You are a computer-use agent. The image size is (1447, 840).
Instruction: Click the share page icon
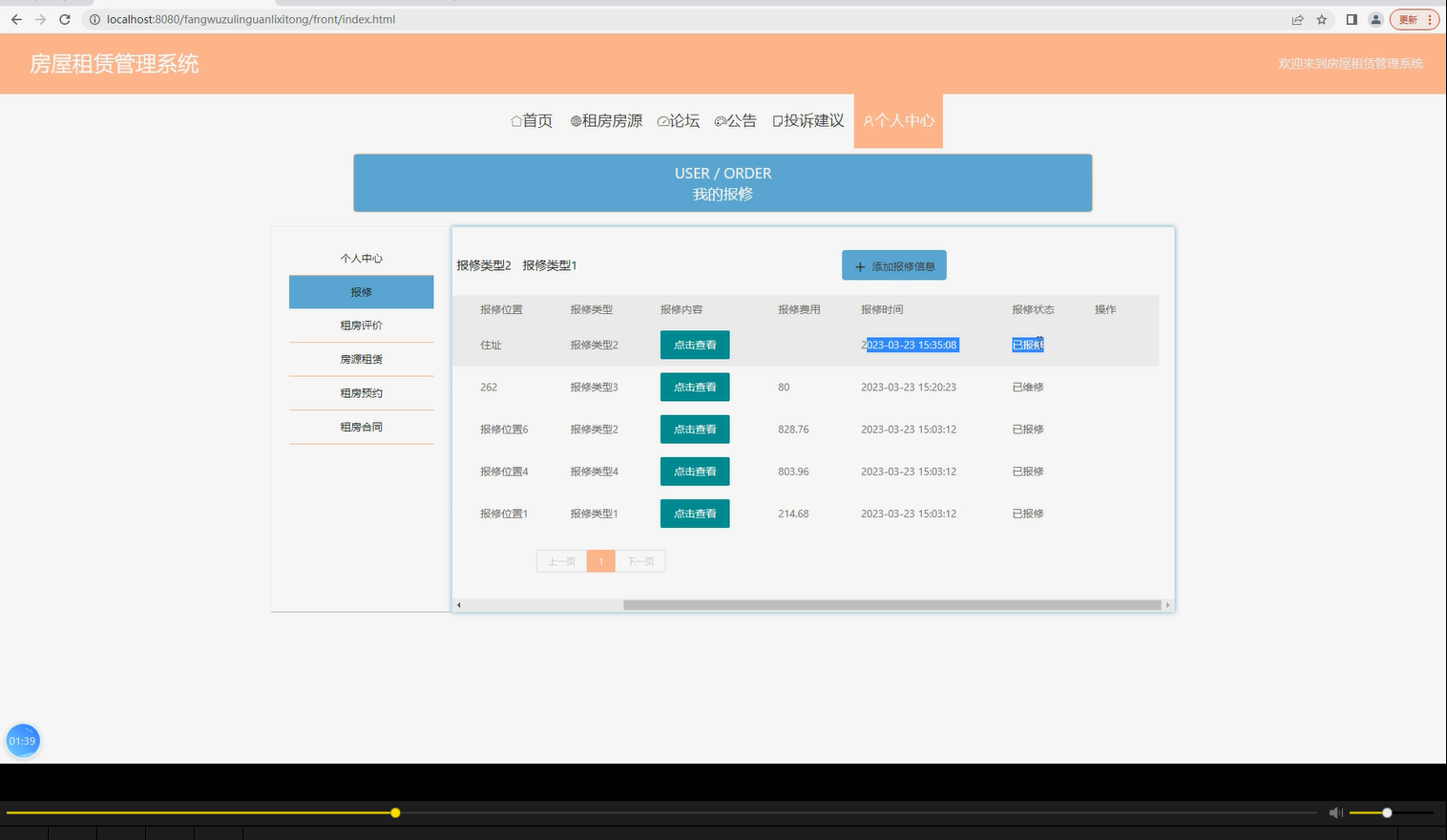pyautogui.click(x=1297, y=19)
